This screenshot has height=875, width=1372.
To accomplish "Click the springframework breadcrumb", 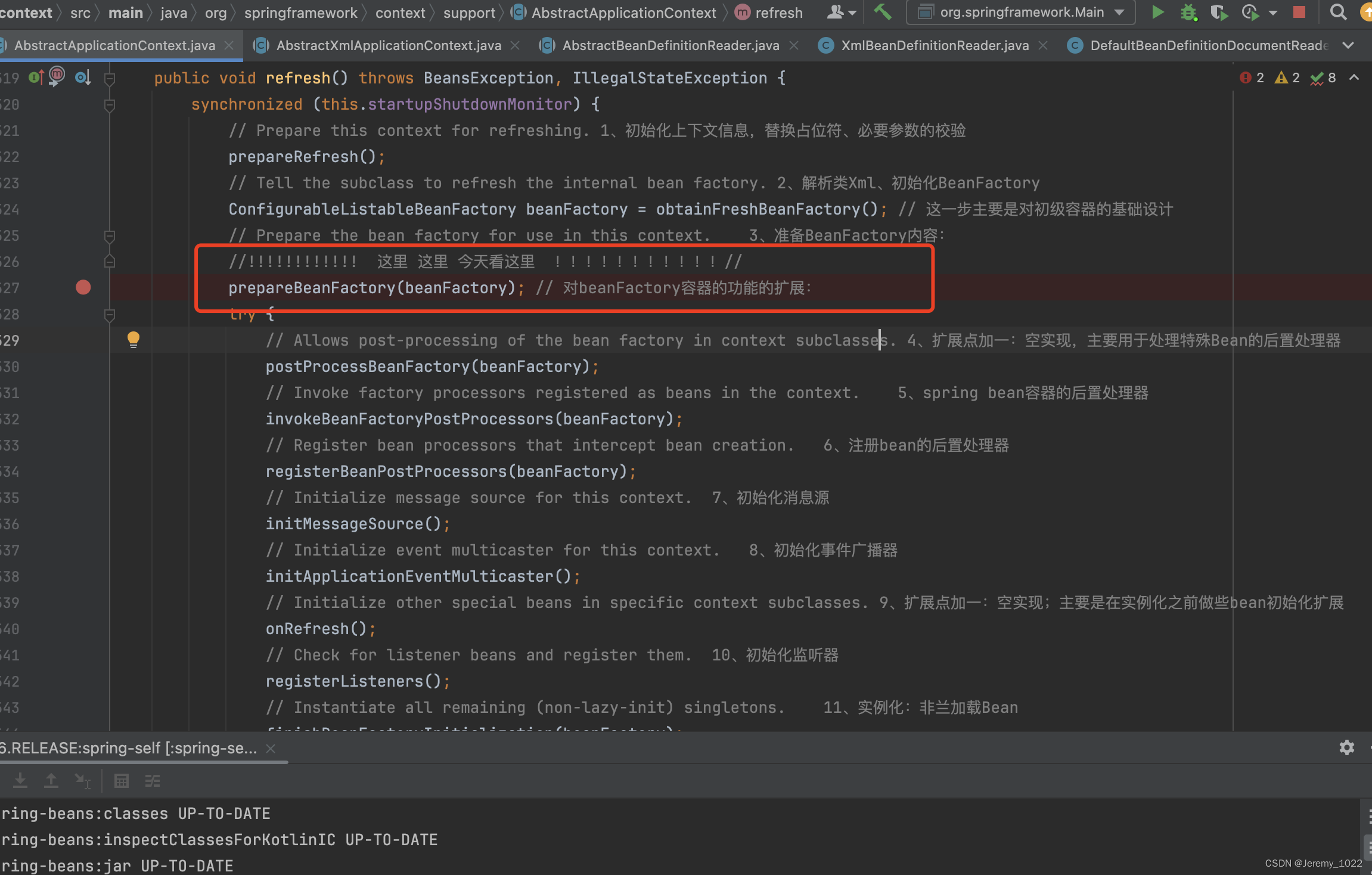I will click(x=300, y=13).
